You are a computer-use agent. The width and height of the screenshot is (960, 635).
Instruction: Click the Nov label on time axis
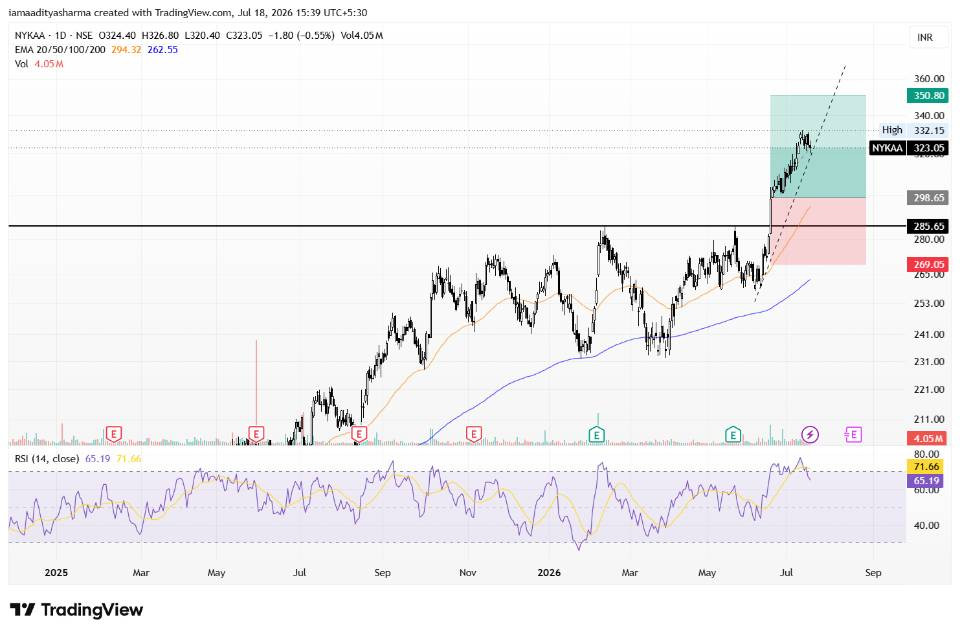(468, 573)
